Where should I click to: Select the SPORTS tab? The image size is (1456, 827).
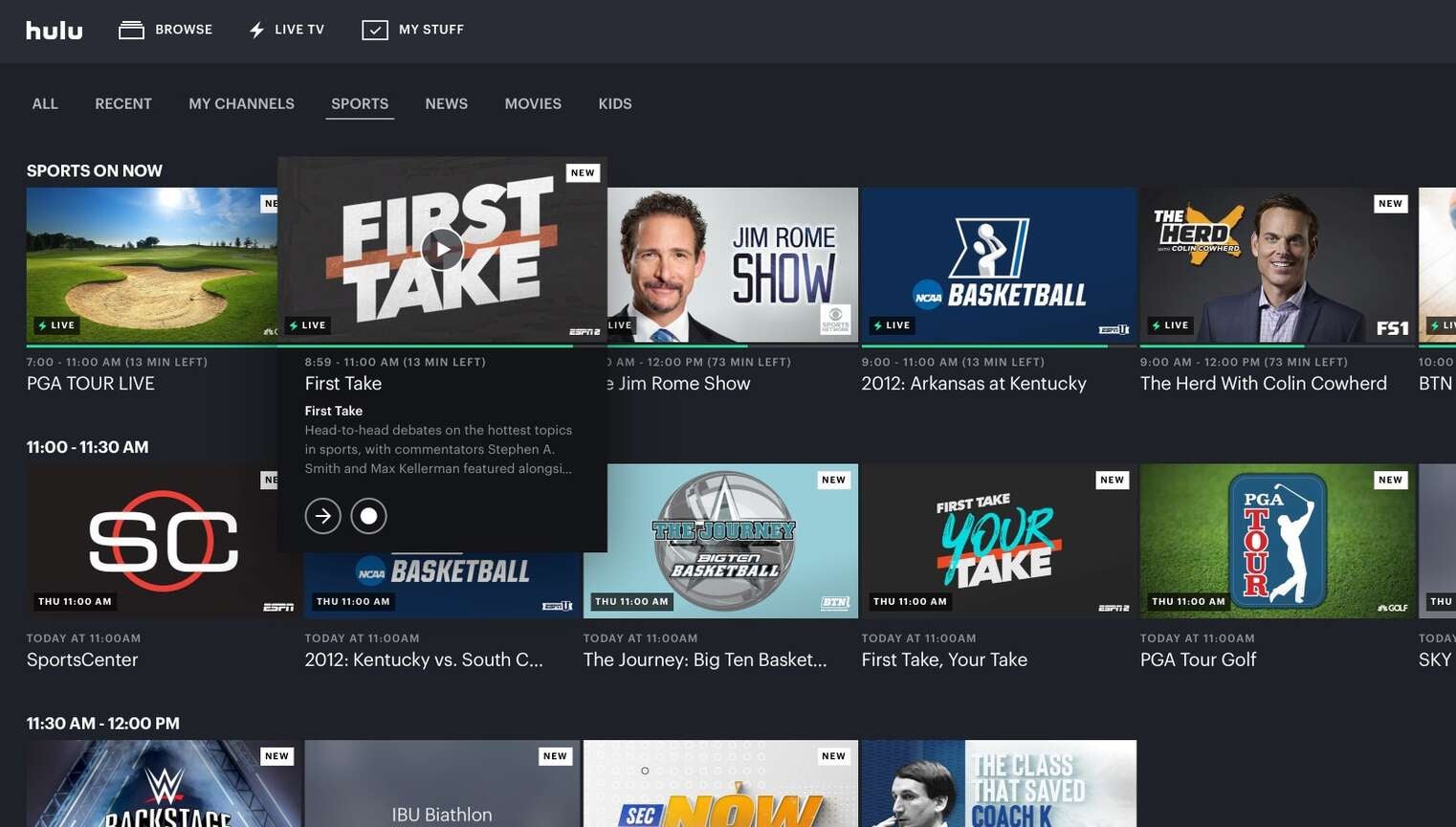pos(360,103)
